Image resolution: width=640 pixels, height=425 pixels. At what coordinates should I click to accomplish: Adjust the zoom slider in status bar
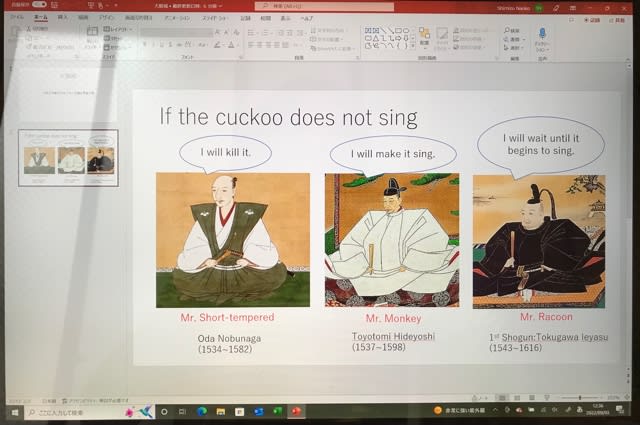click(580, 398)
